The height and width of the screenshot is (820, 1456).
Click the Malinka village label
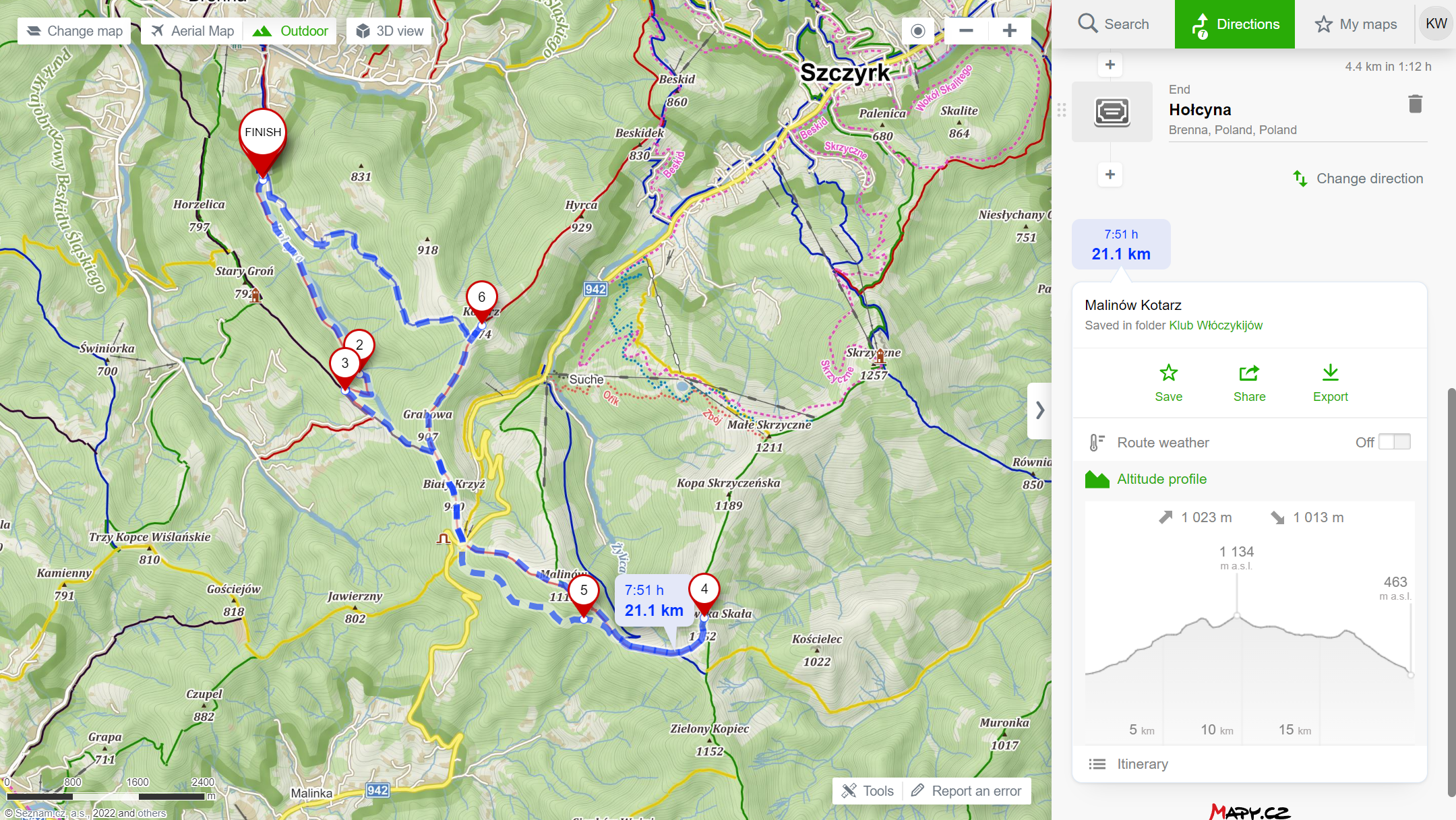pyautogui.click(x=311, y=794)
